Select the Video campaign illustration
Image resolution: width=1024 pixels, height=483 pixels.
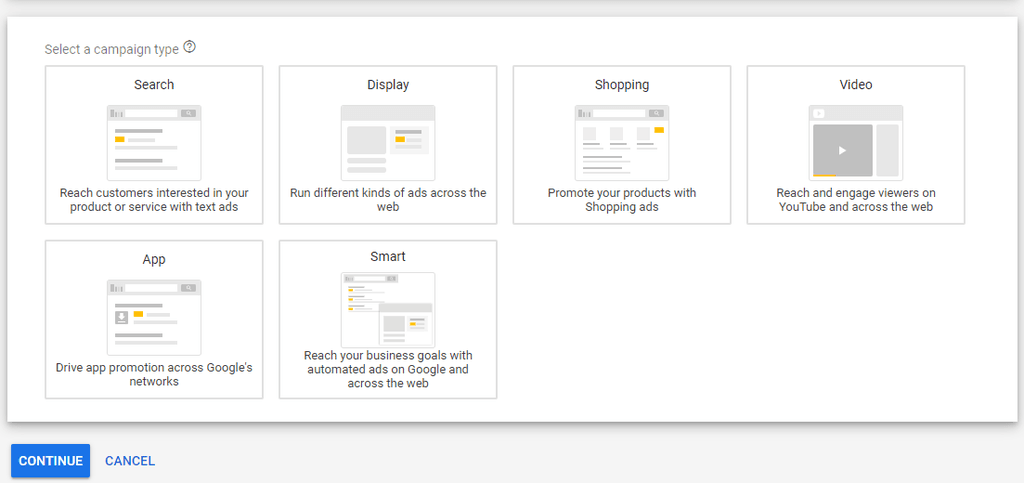(856, 143)
